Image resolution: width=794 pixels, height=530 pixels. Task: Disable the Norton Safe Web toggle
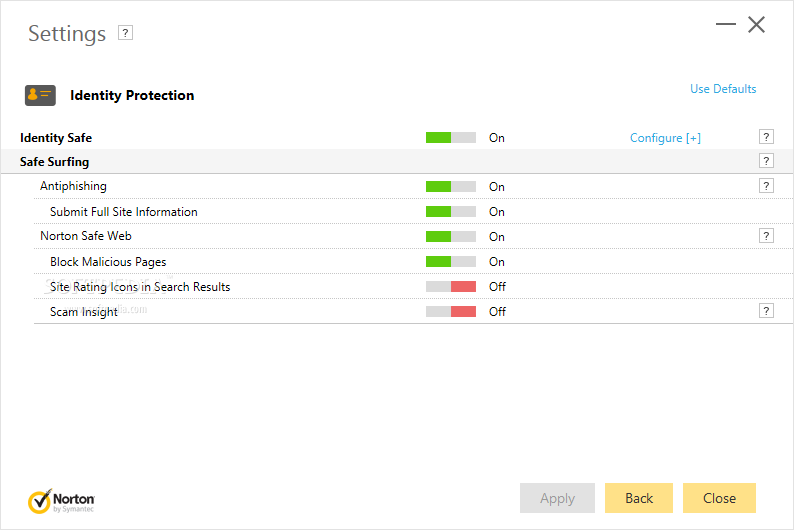pyautogui.click(x=450, y=236)
